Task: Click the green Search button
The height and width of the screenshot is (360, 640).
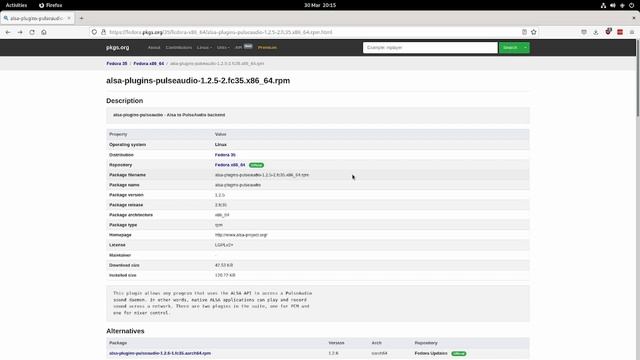Action: click(x=510, y=47)
